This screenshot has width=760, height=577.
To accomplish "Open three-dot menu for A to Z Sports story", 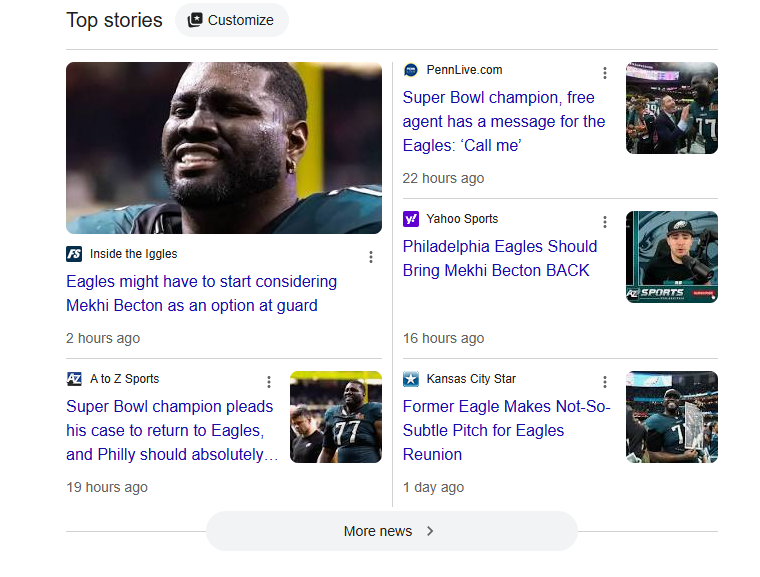I will 269,382.
